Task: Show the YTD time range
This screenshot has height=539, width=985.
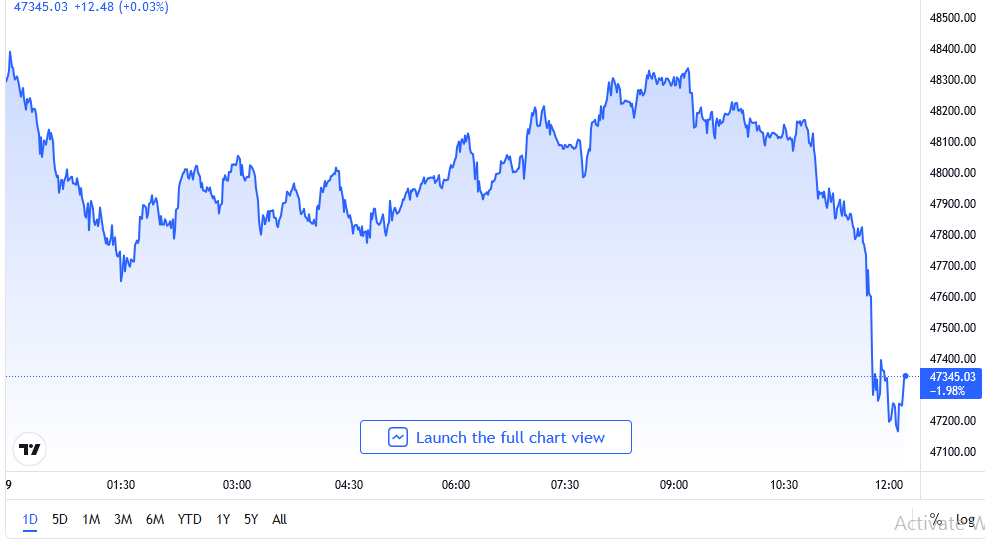Action: tap(189, 519)
